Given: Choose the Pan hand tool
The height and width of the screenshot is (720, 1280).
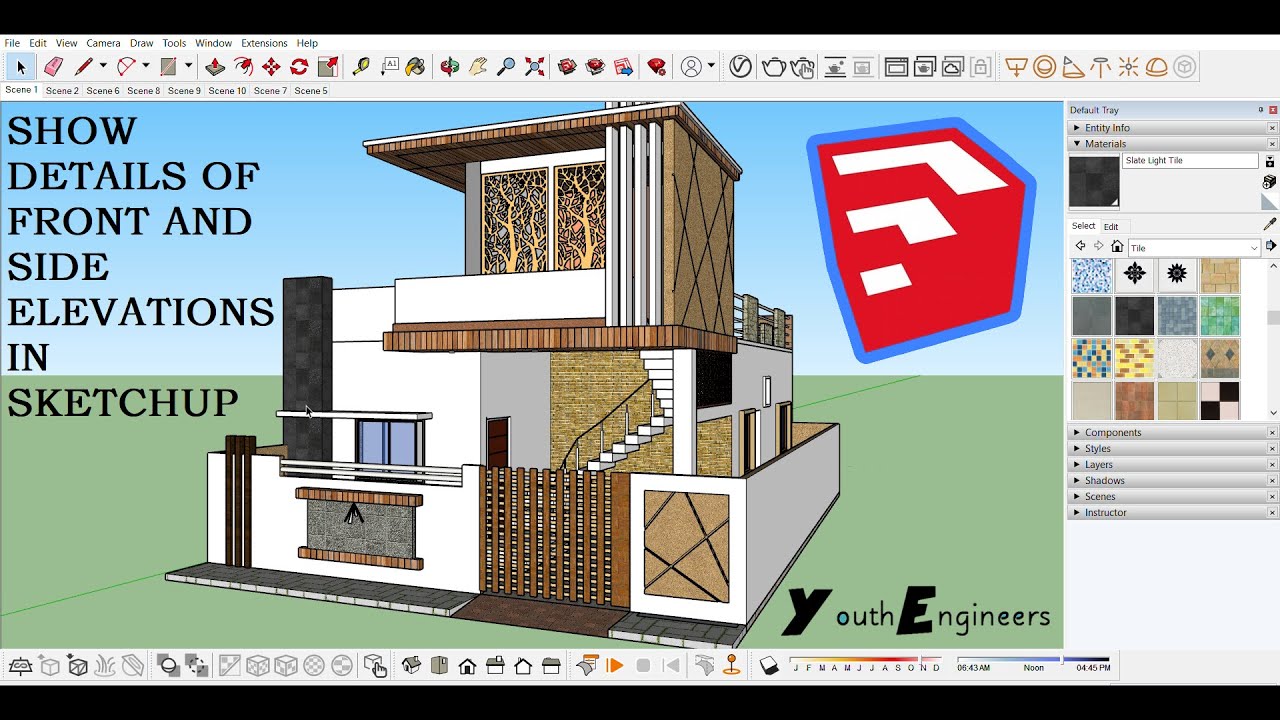Looking at the screenshot, I should [478, 67].
